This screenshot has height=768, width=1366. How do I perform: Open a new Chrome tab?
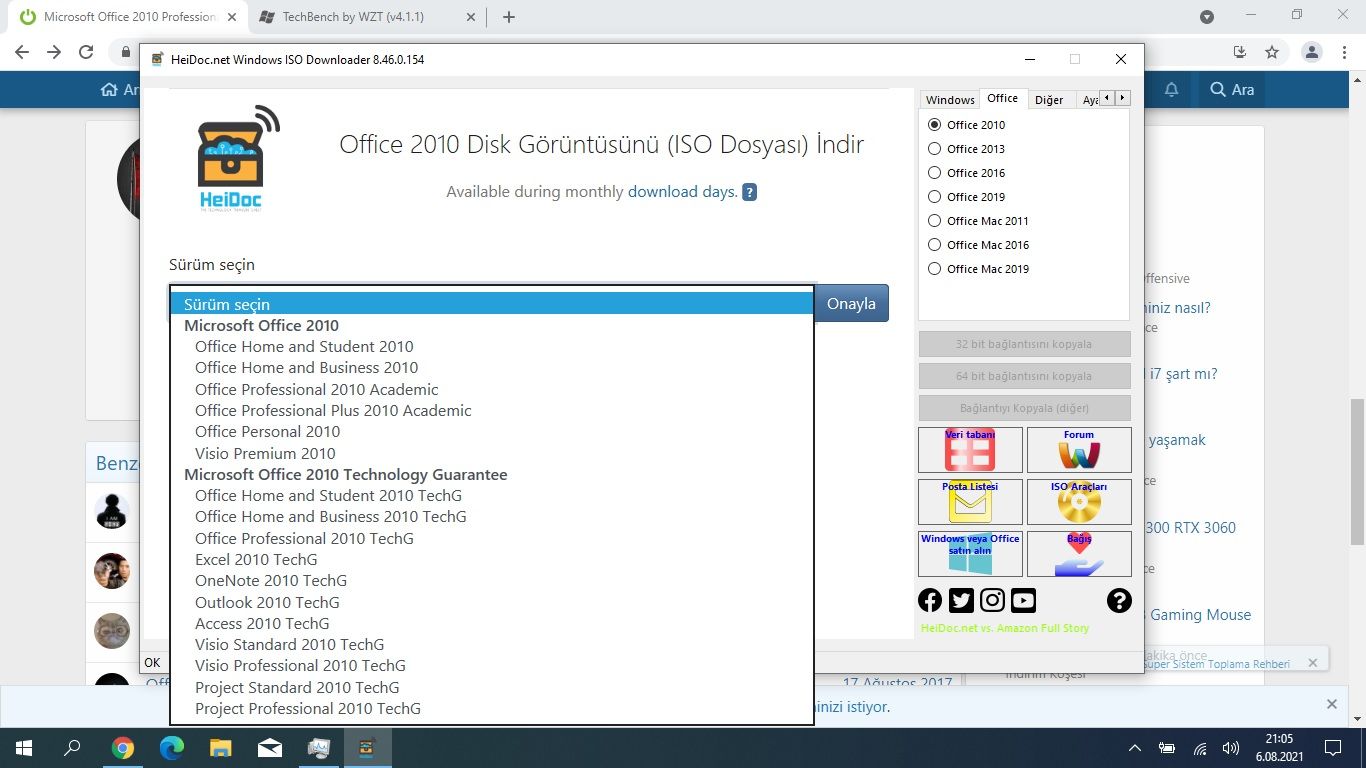pos(508,17)
